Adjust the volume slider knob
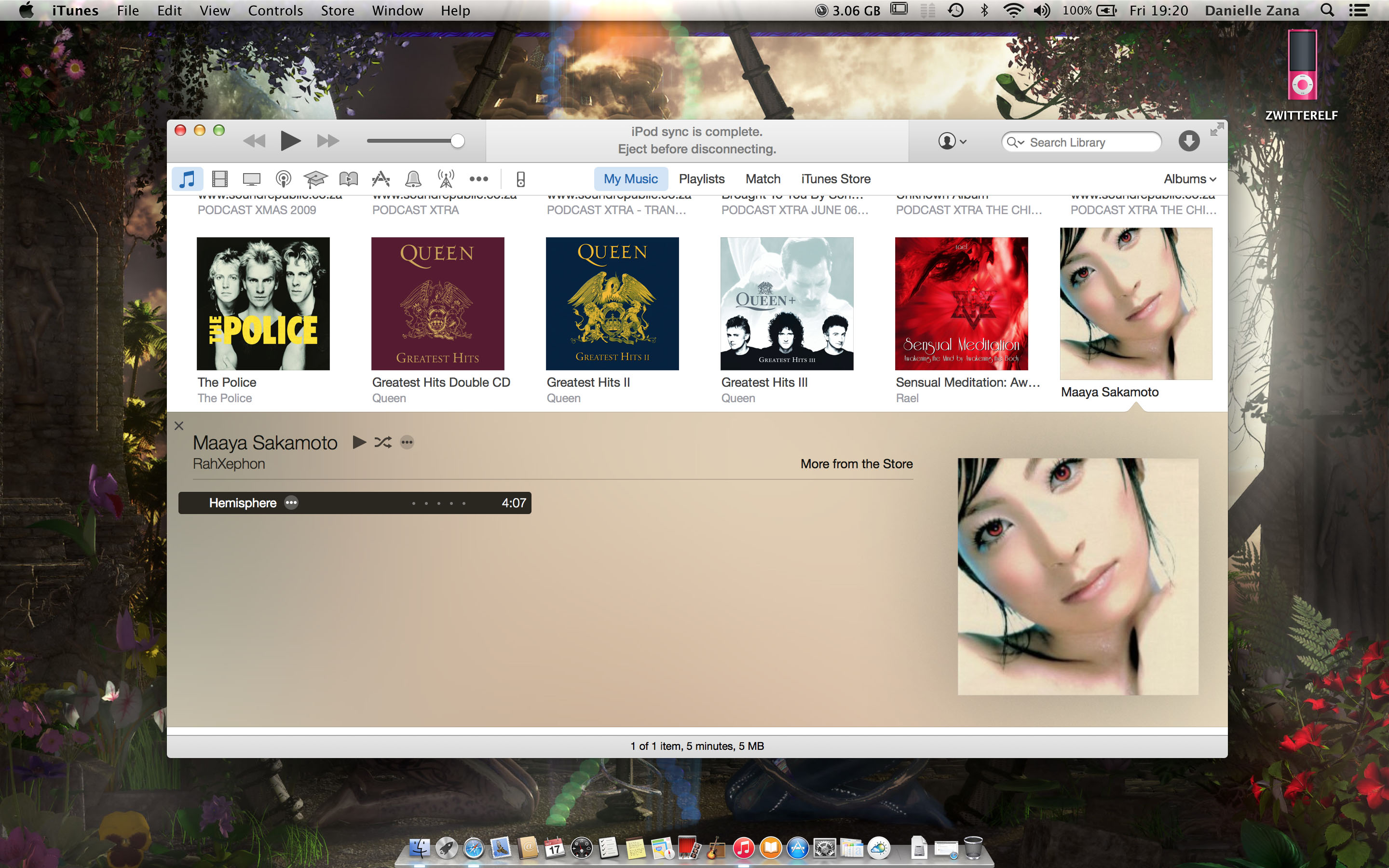 pyautogui.click(x=457, y=141)
